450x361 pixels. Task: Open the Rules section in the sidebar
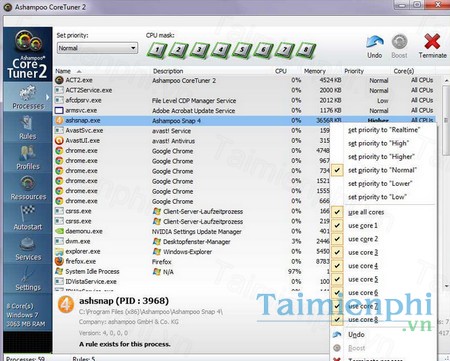28,127
